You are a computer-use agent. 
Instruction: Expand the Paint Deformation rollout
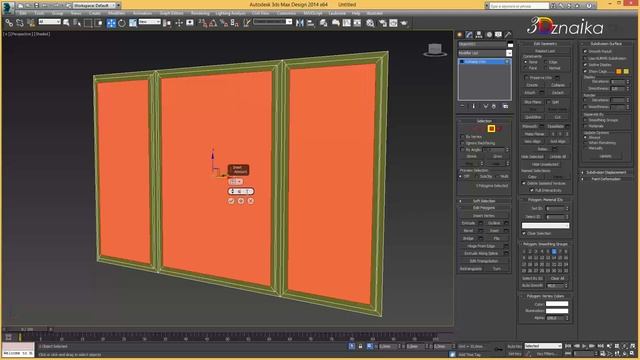coord(606,179)
